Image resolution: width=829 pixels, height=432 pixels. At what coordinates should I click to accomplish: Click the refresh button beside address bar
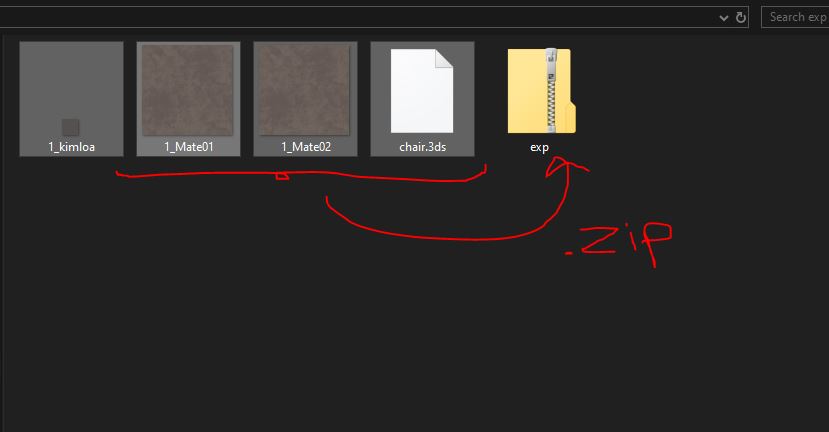(741, 17)
